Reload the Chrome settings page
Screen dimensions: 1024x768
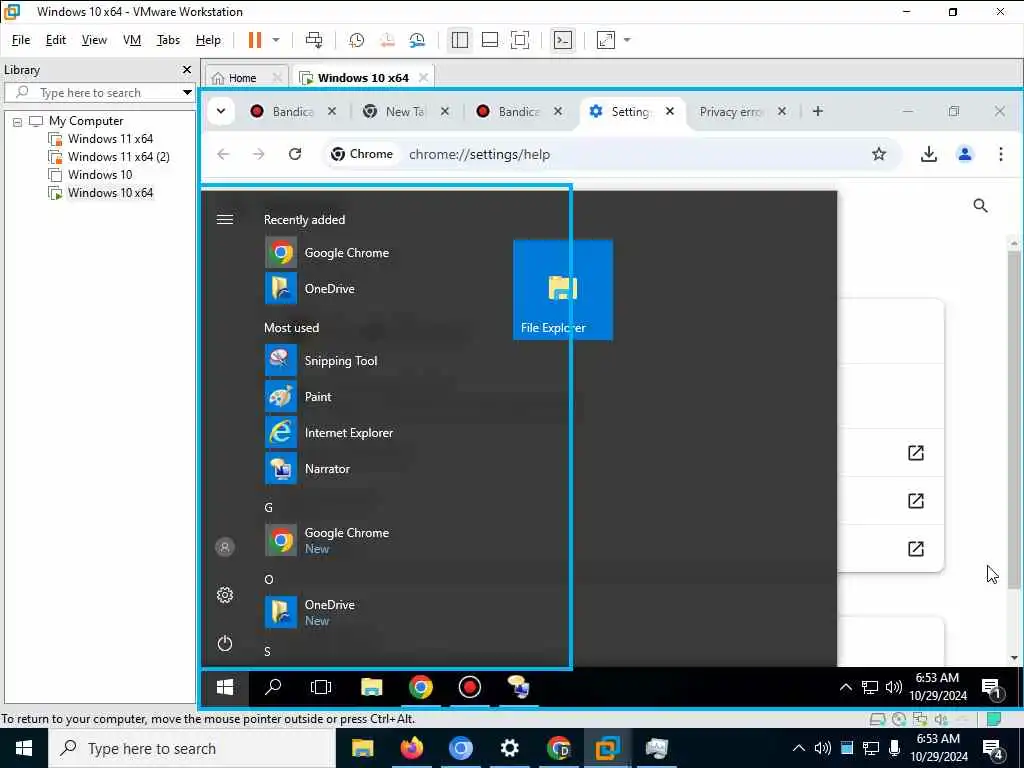coord(295,154)
